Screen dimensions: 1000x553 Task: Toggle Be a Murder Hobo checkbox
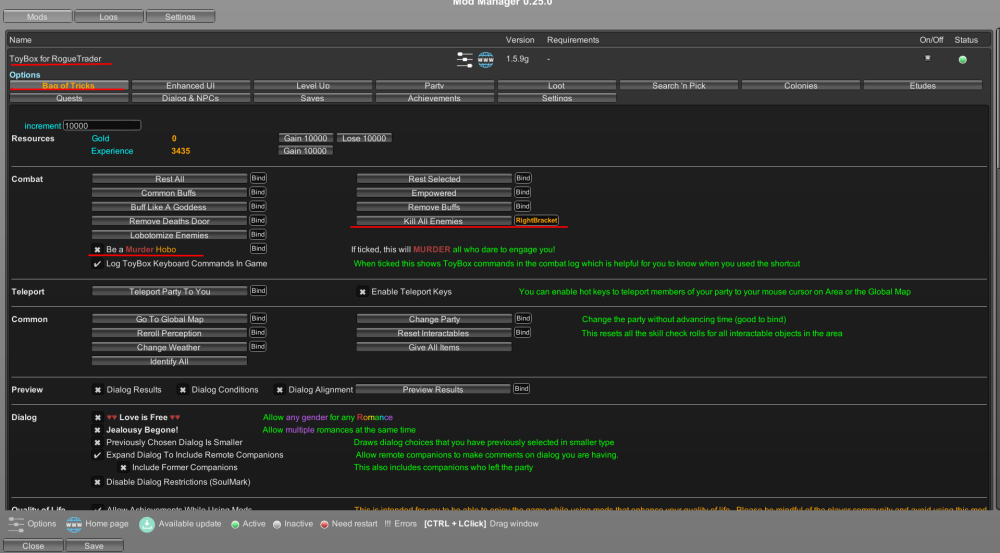point(98,249)
